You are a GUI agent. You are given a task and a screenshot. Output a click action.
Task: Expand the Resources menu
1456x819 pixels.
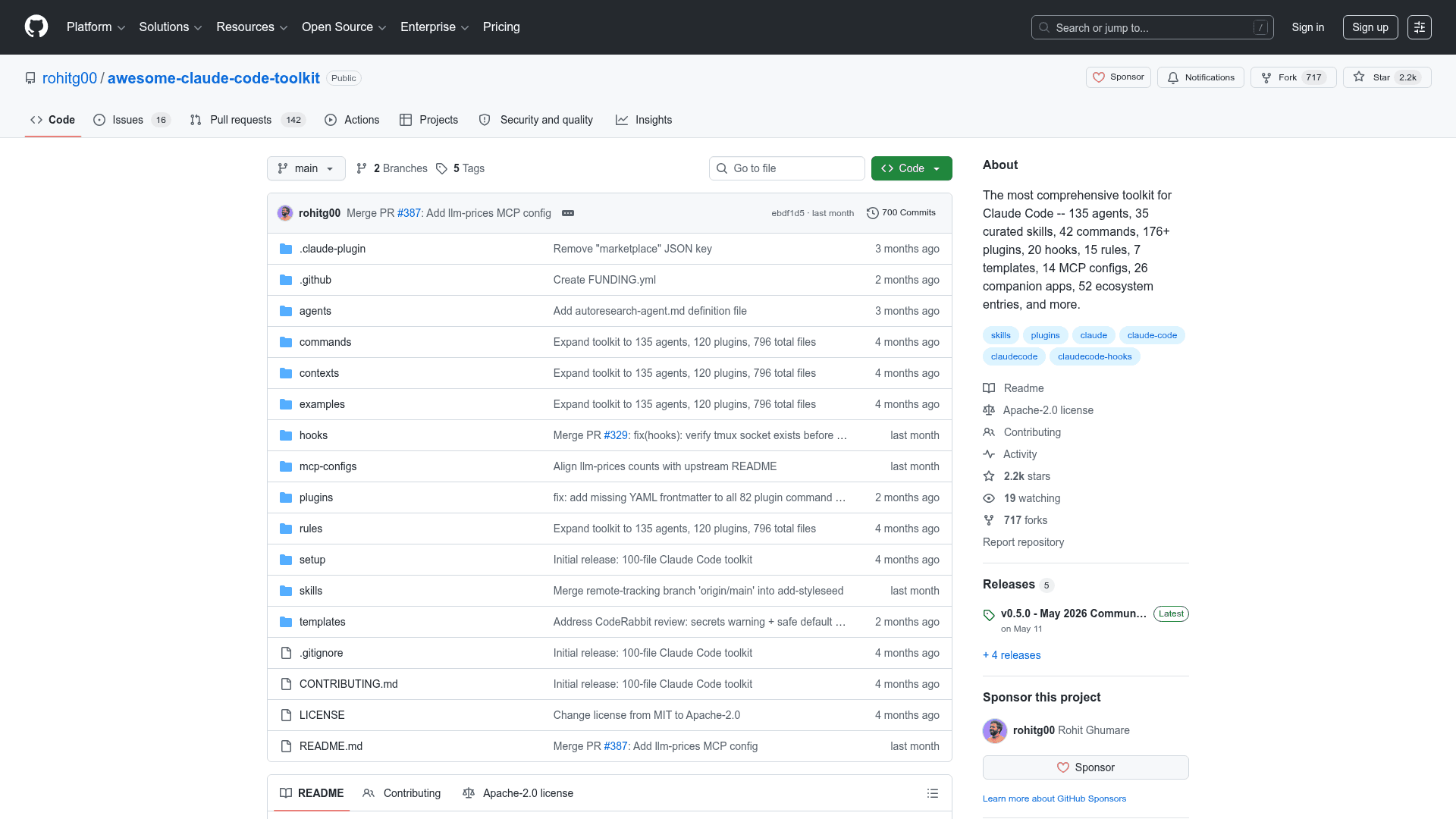[x=253, y=27]
